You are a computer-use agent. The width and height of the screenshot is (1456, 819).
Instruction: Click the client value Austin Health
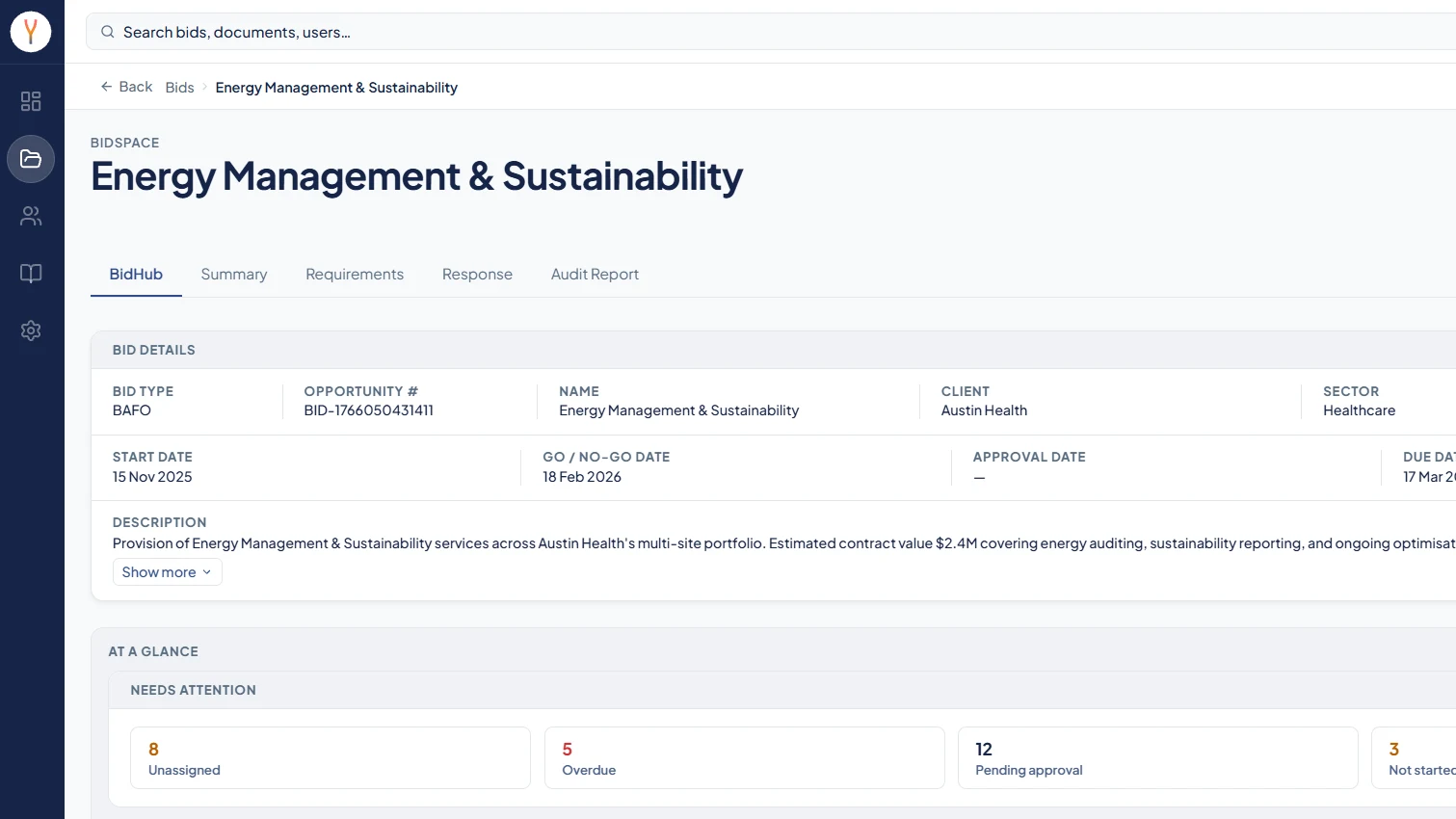(x=984, y=410)
